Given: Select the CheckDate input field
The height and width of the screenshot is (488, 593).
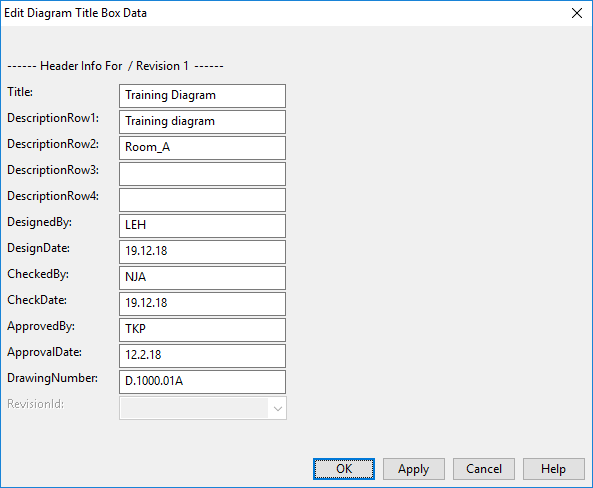Looking at the screenshot, I should pyautogui.click(x=202, y=304).
